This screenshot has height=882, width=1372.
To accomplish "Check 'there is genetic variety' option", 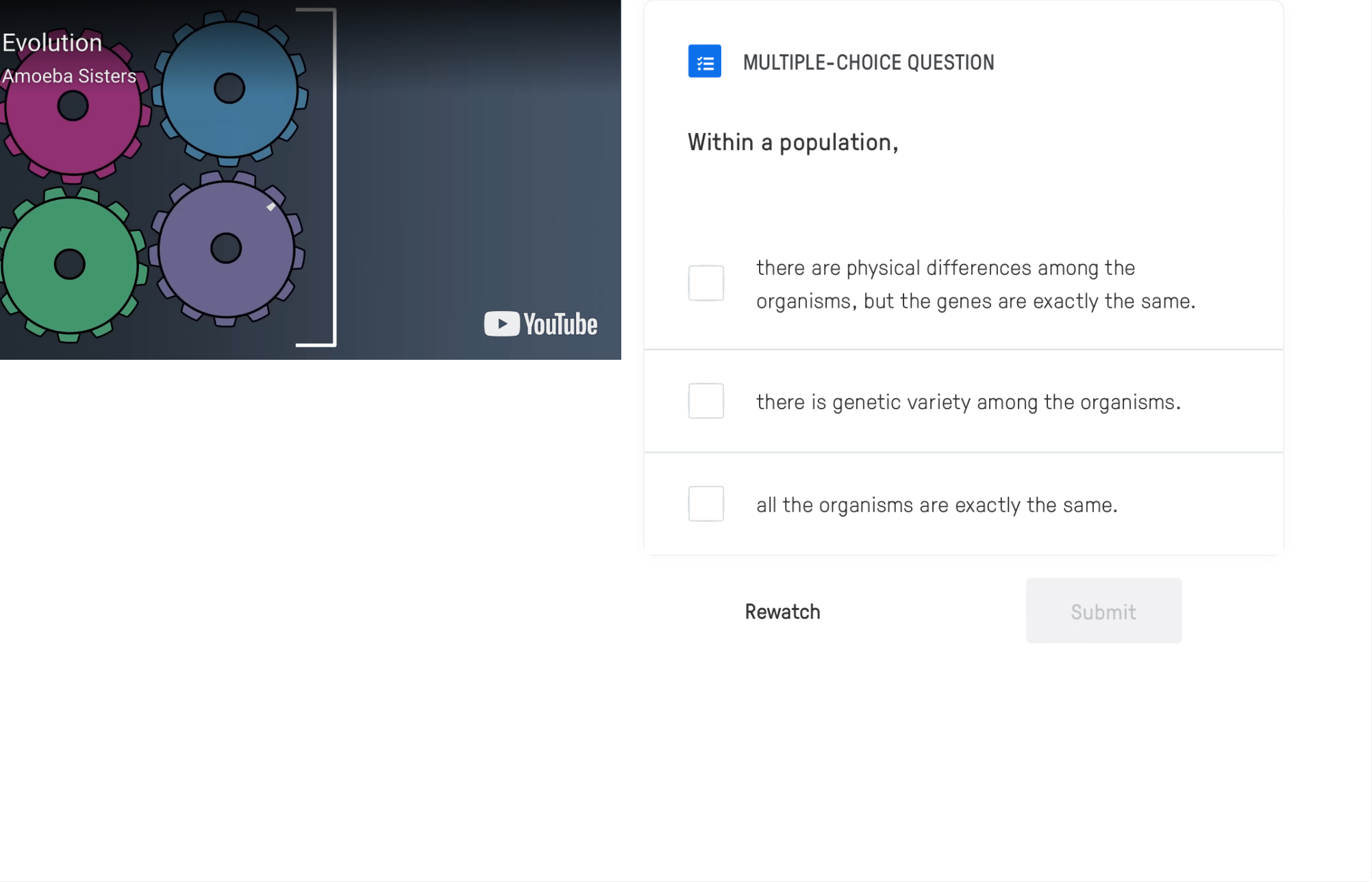I will (x=706, y=401).
